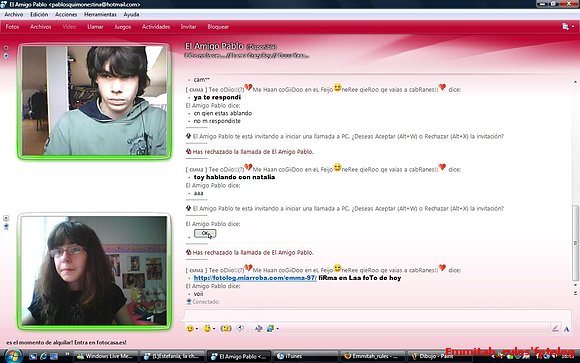The image size is (580, 363).
Task: Start a call with Llamar
Action: pos(95,27)
